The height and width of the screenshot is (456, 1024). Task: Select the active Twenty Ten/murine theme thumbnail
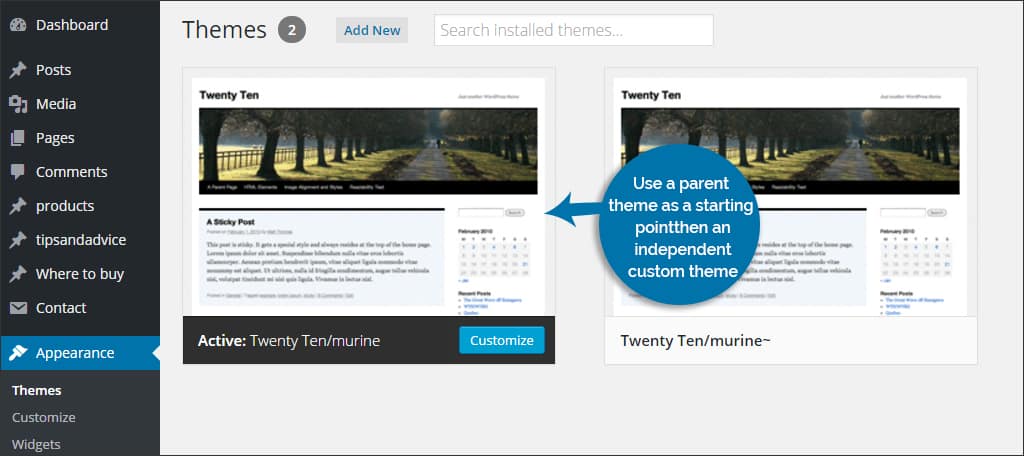[x=369, y=192]
